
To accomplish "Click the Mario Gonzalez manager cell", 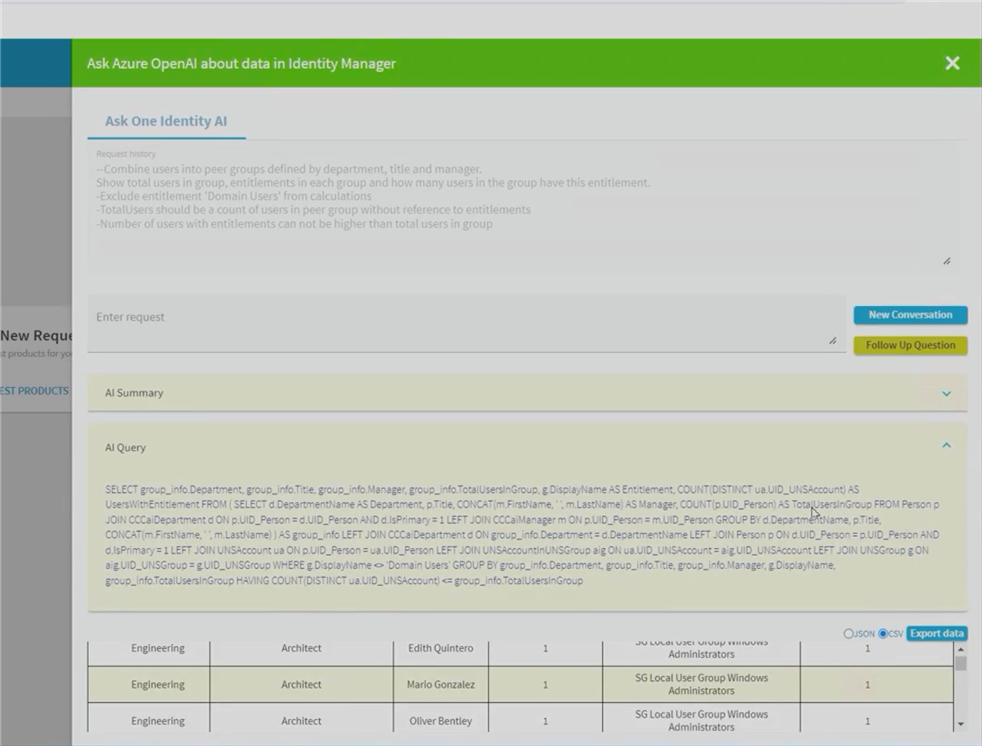I will 440,685.
